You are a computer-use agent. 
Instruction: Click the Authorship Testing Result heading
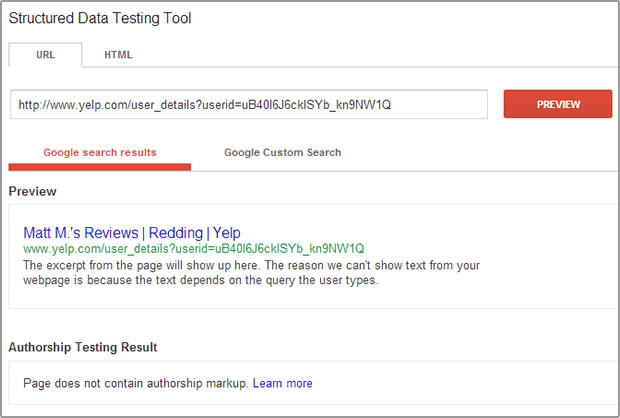[83, 347]
